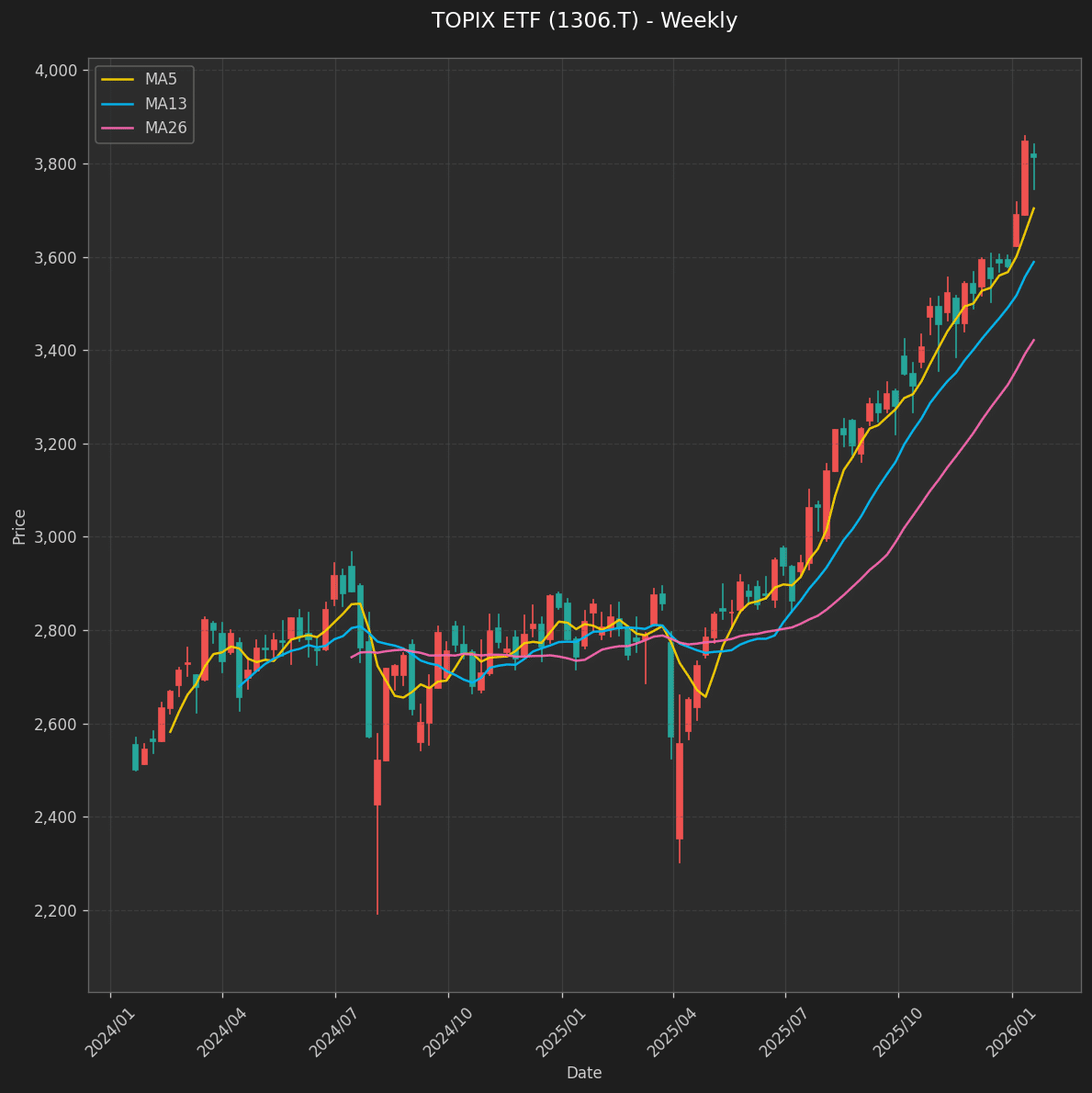Click the 2025/01 date axis label
Viewport: 1092px width, 1093px height.
tap(559, 1032)
